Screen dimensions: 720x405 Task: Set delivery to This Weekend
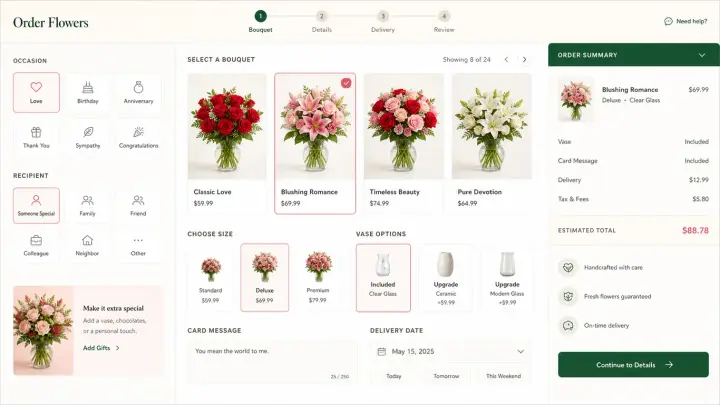[503, 376]
